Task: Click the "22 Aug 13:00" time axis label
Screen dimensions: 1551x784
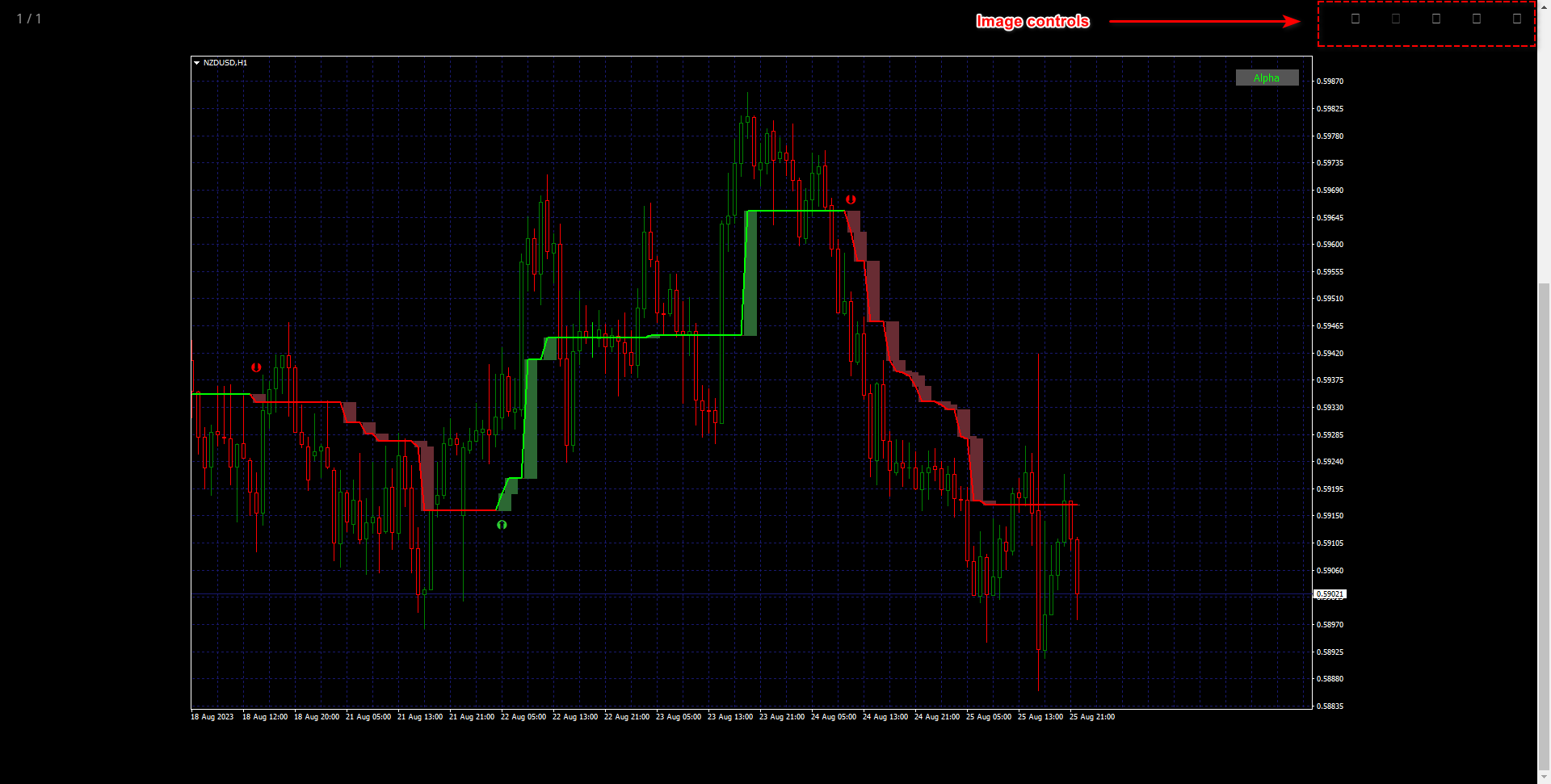Action: [x=575, y=717]
